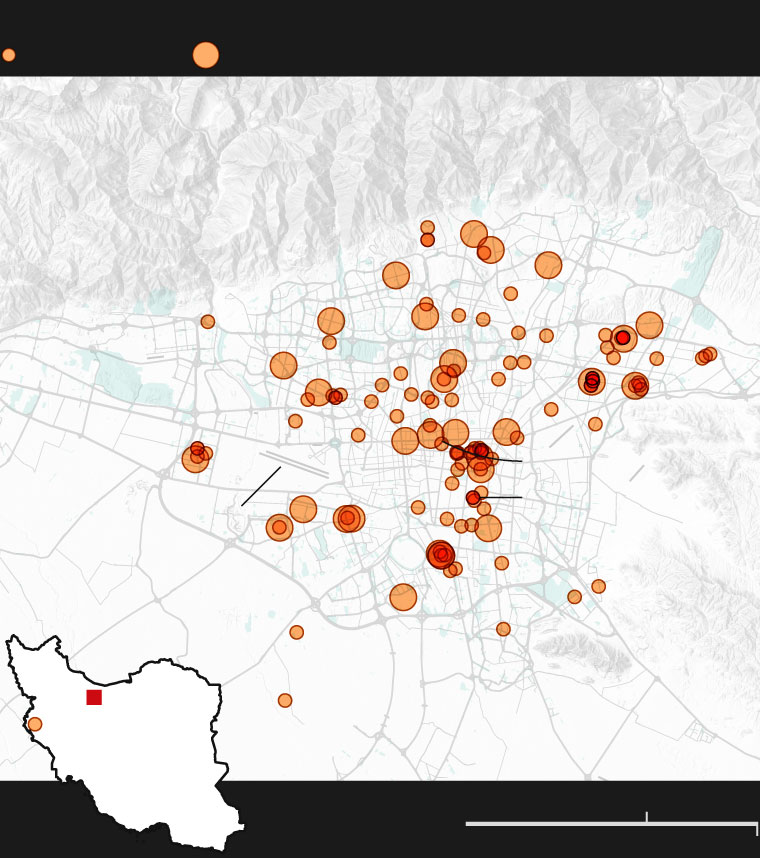The height and width of the screenshot is (858, 760).
Task: Select the lone circle just above the inset map
Action: click(x=297, y=632)
